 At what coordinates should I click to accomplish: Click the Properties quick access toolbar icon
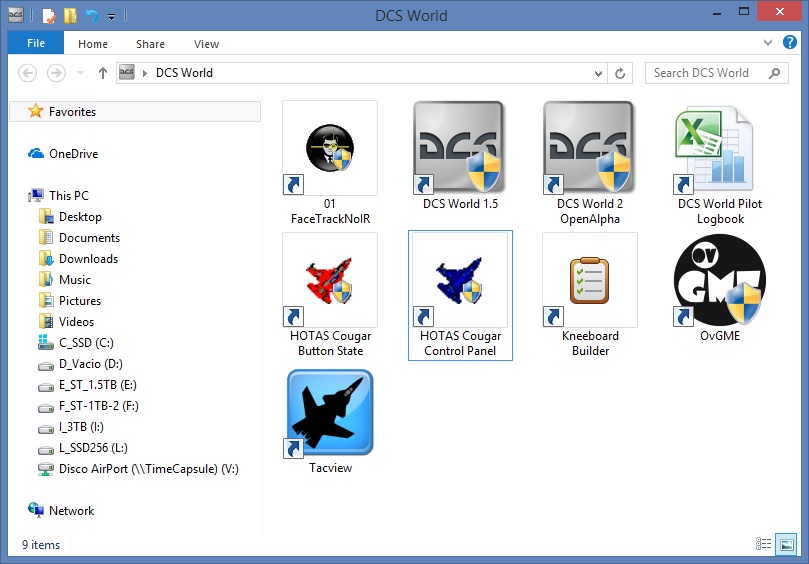(x=49, y=16)
